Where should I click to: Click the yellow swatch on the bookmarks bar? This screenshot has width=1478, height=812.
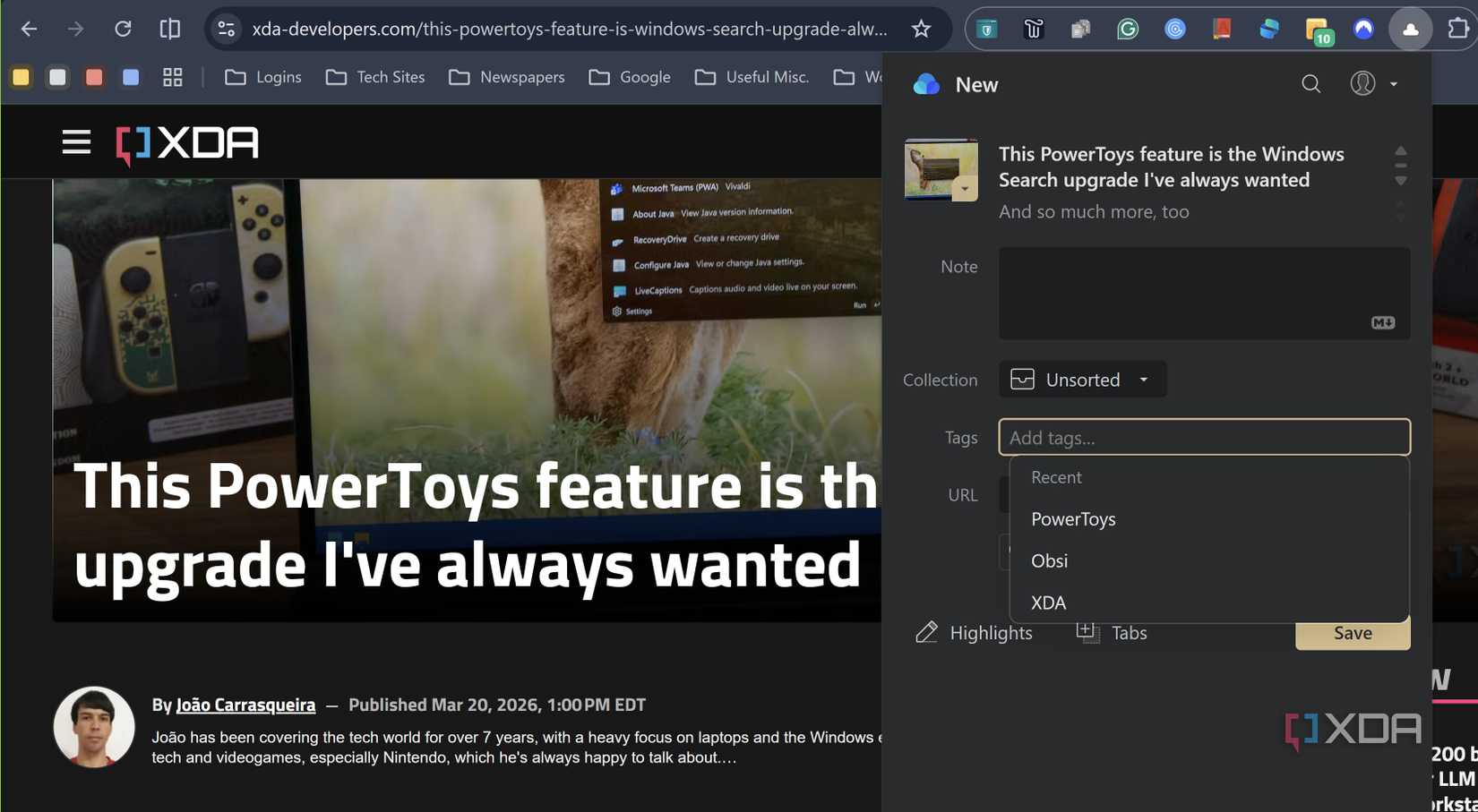click(x=20, y=77)
